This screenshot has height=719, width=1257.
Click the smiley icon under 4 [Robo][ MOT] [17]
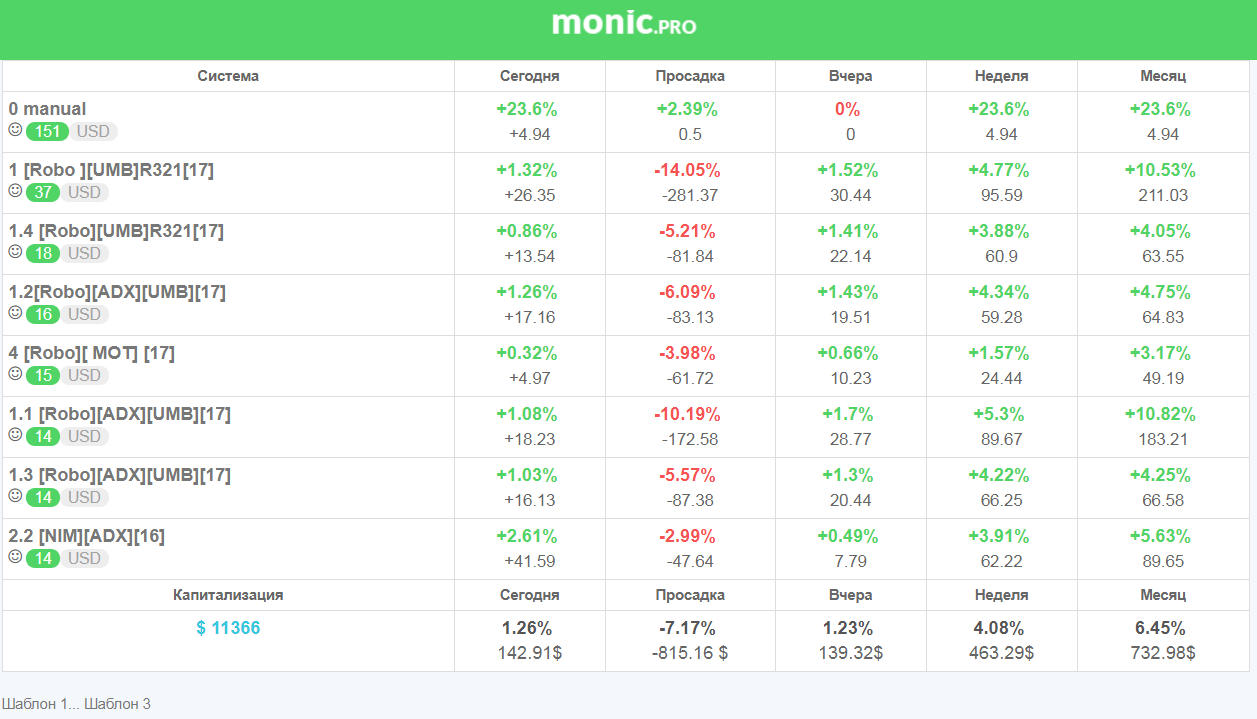(x=15, y=374)
